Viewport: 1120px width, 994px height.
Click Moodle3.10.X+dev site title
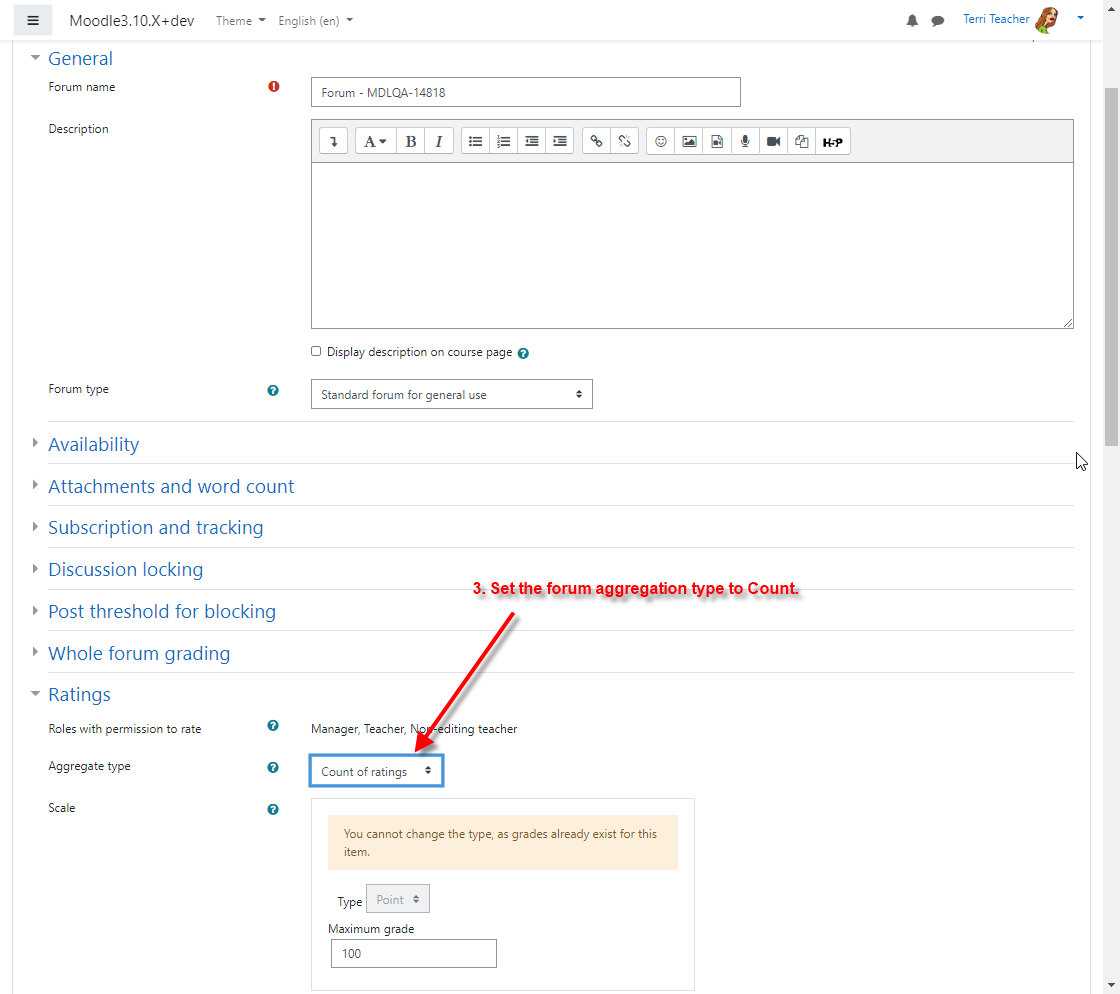point(131,21)
